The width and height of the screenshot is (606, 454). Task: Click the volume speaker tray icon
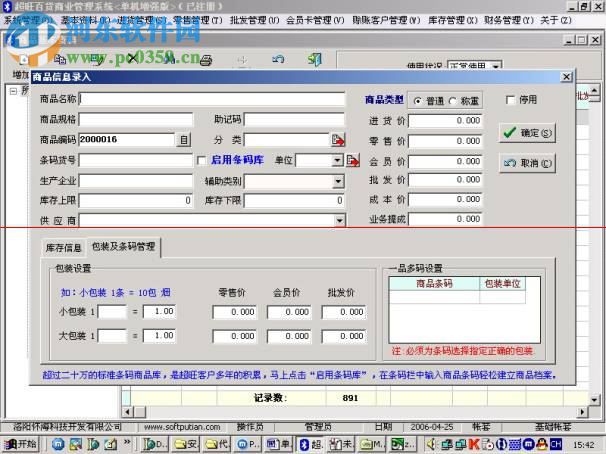(431, 444)
